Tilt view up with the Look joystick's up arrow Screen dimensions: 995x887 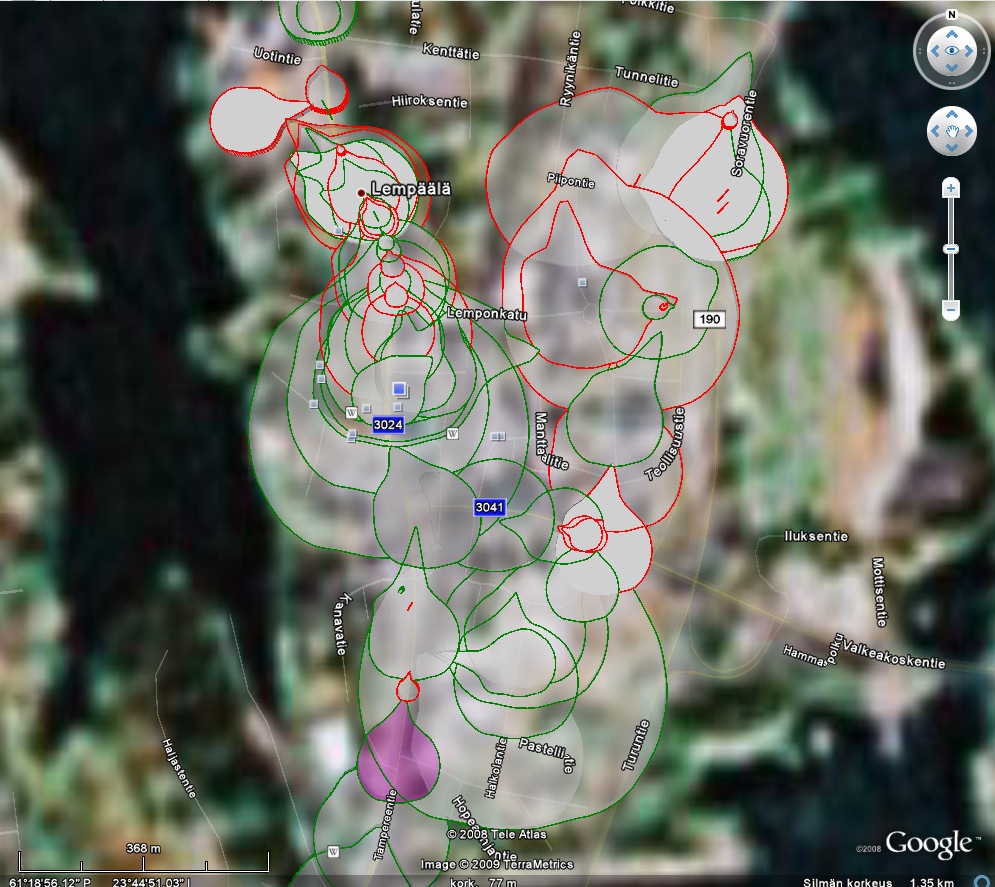[x=951, y=34]
